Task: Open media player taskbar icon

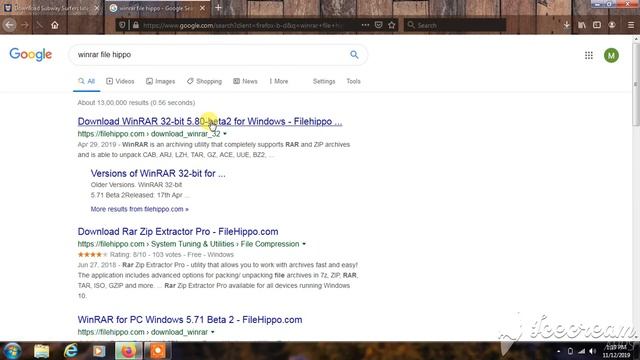Action: (x=99, y=351)
